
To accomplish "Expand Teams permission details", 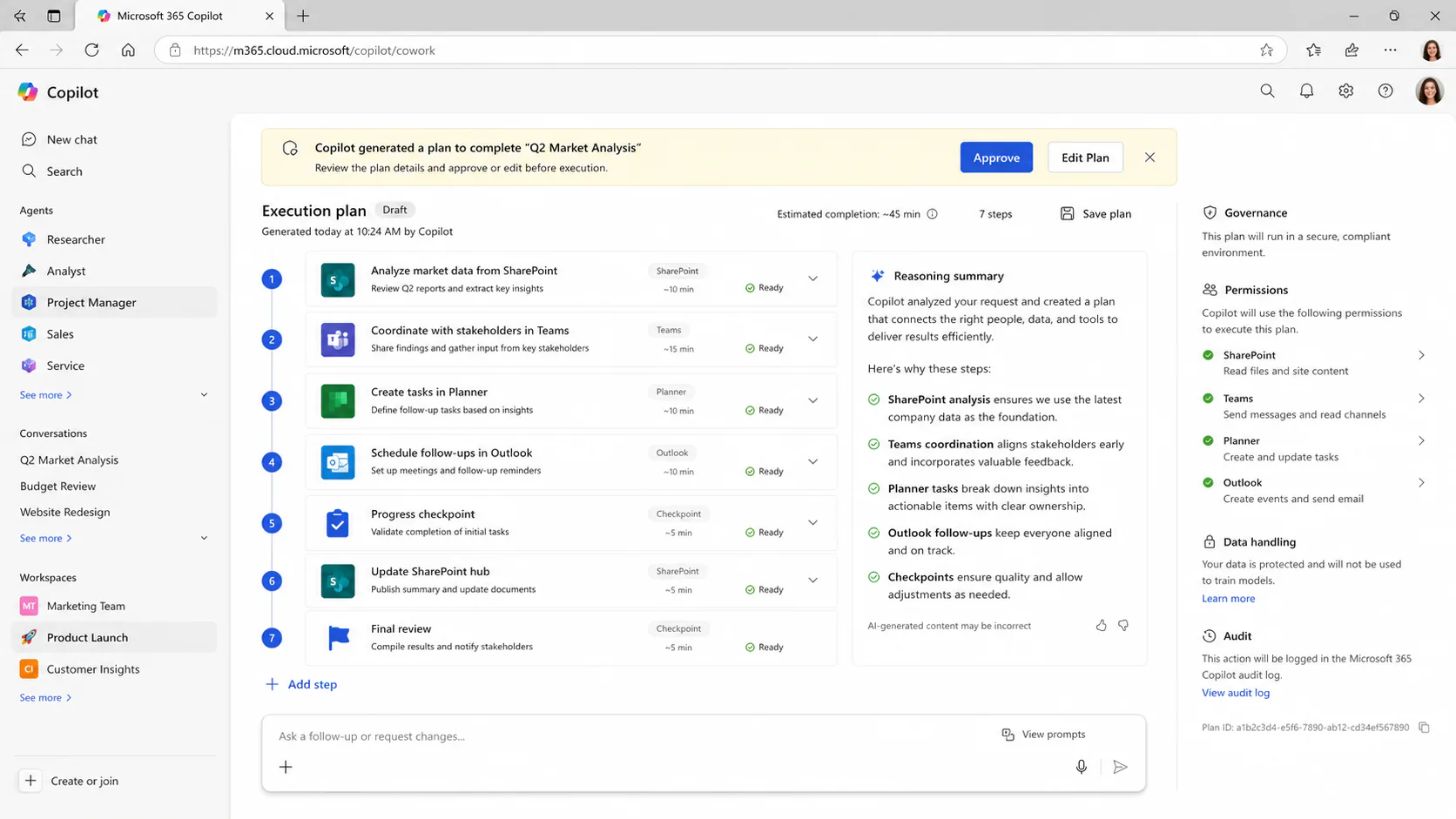I will (x=1421, y=399).
